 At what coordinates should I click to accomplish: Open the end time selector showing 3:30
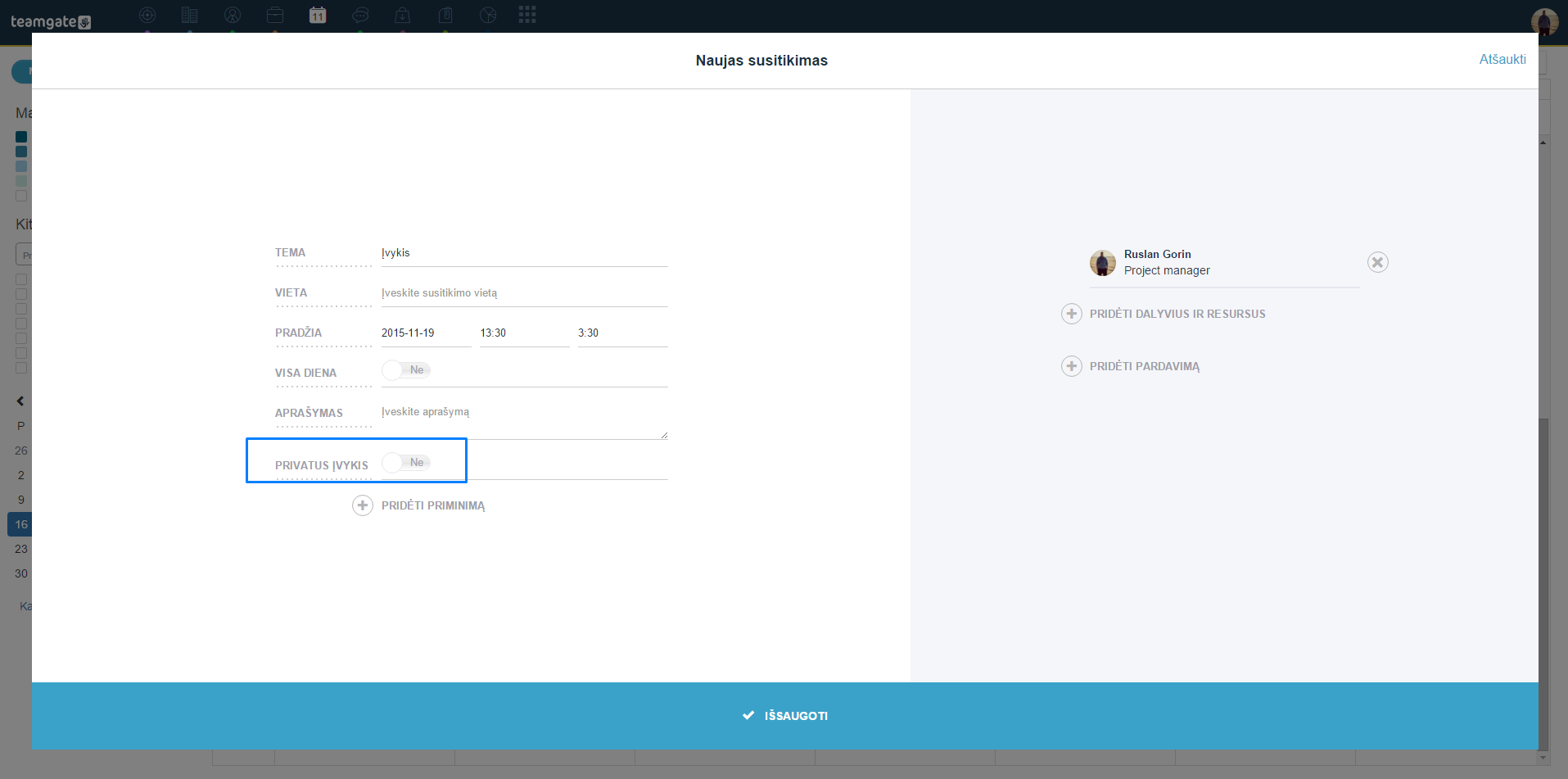[623, 333]
